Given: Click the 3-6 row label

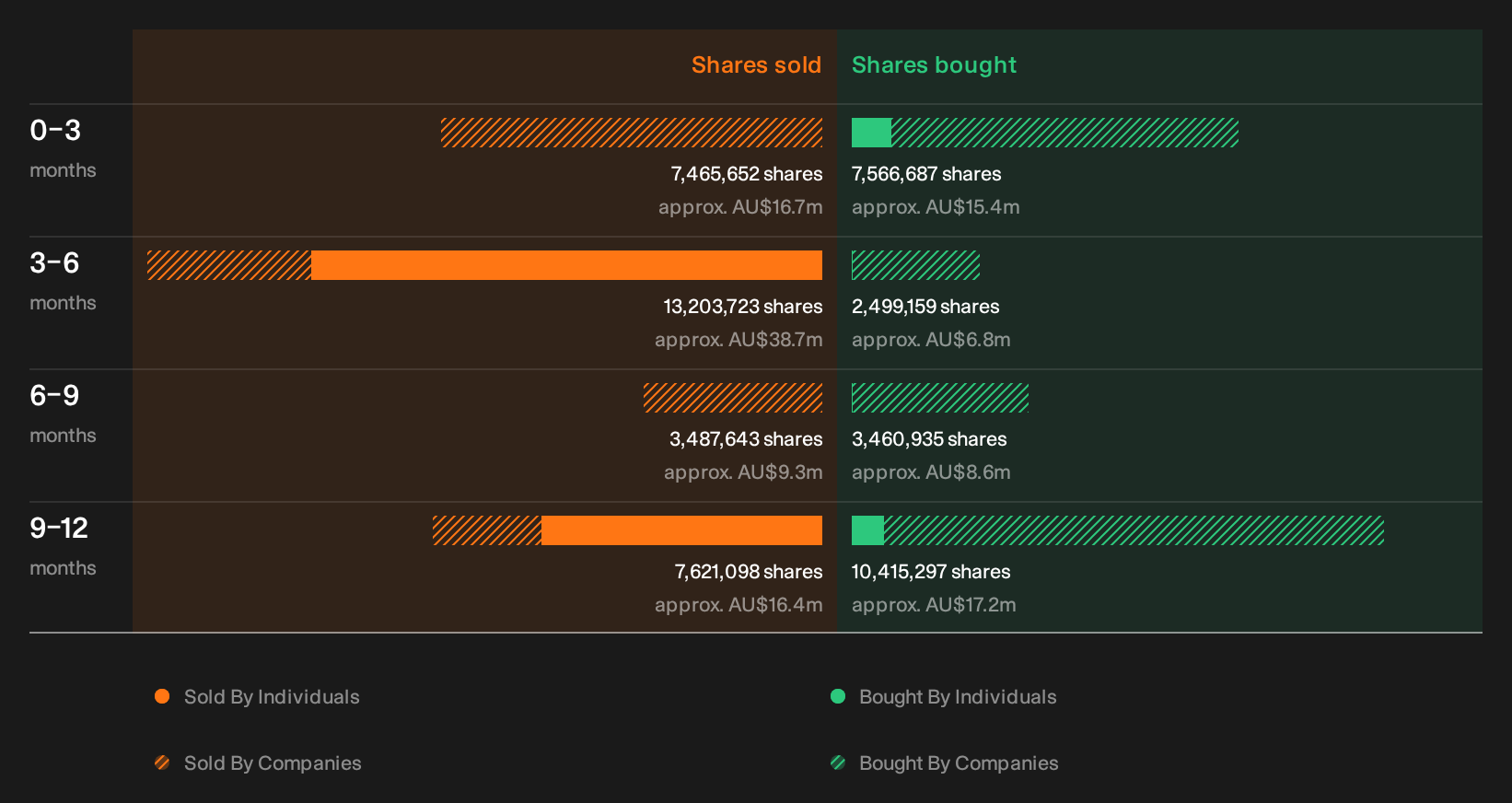Looking at the screenshot, I should tap(54, 263).
